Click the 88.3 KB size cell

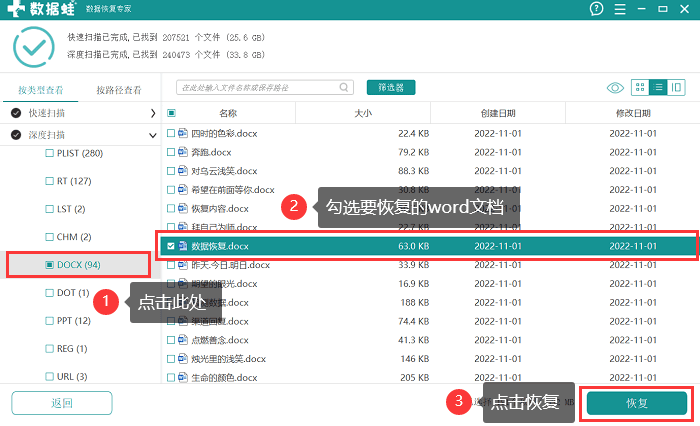(413, 171)
